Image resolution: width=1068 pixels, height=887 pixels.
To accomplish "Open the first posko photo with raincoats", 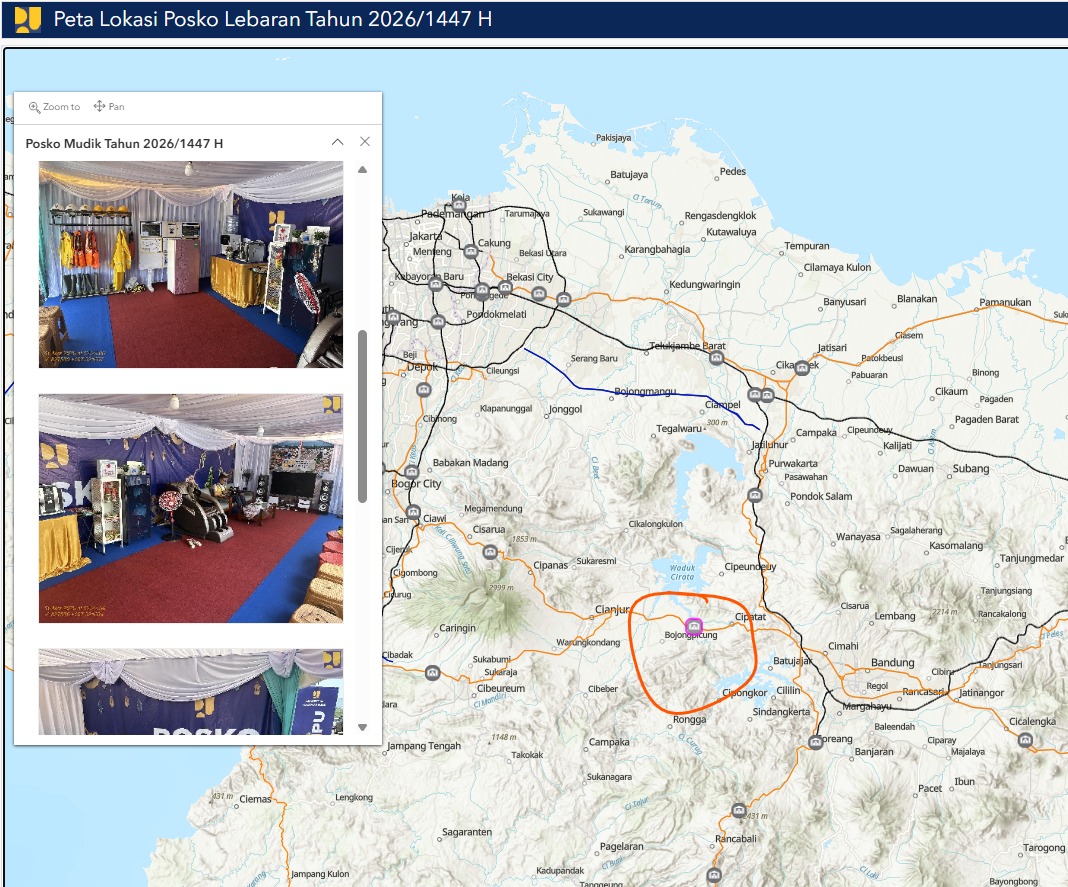I will click(191, 264).
